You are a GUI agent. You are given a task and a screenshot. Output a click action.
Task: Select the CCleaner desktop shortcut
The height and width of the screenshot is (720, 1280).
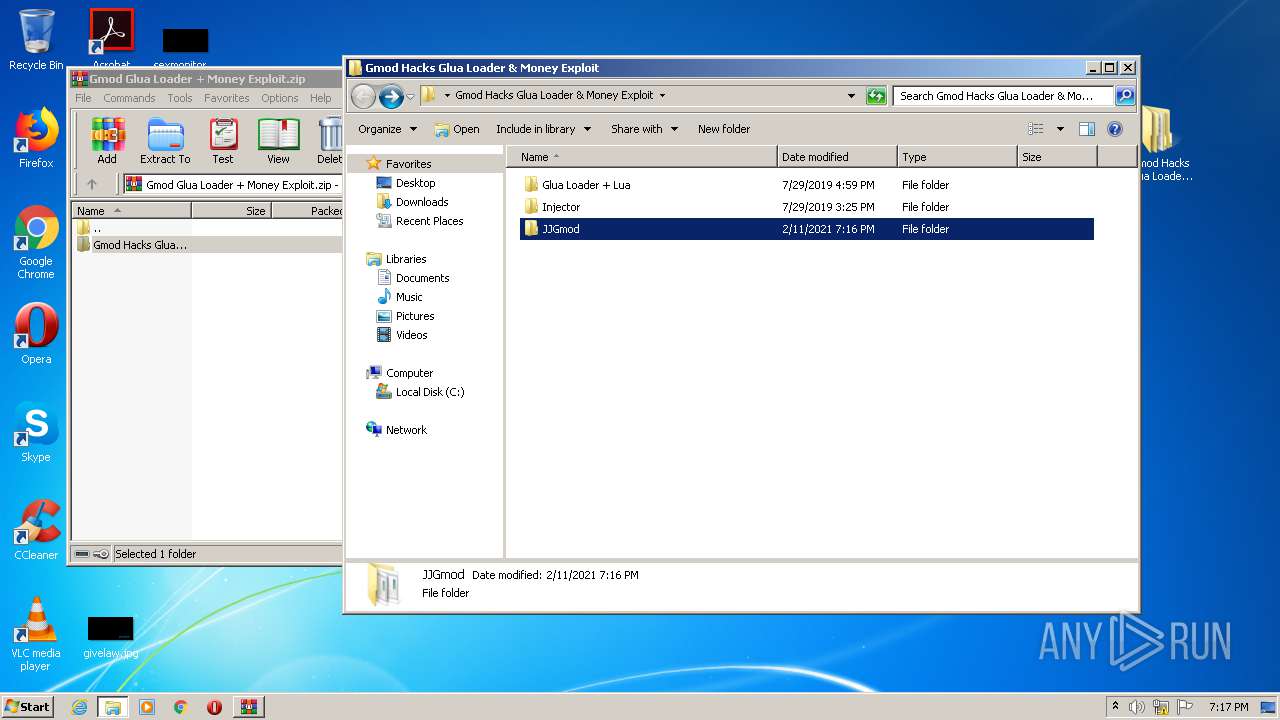point(36,530)
